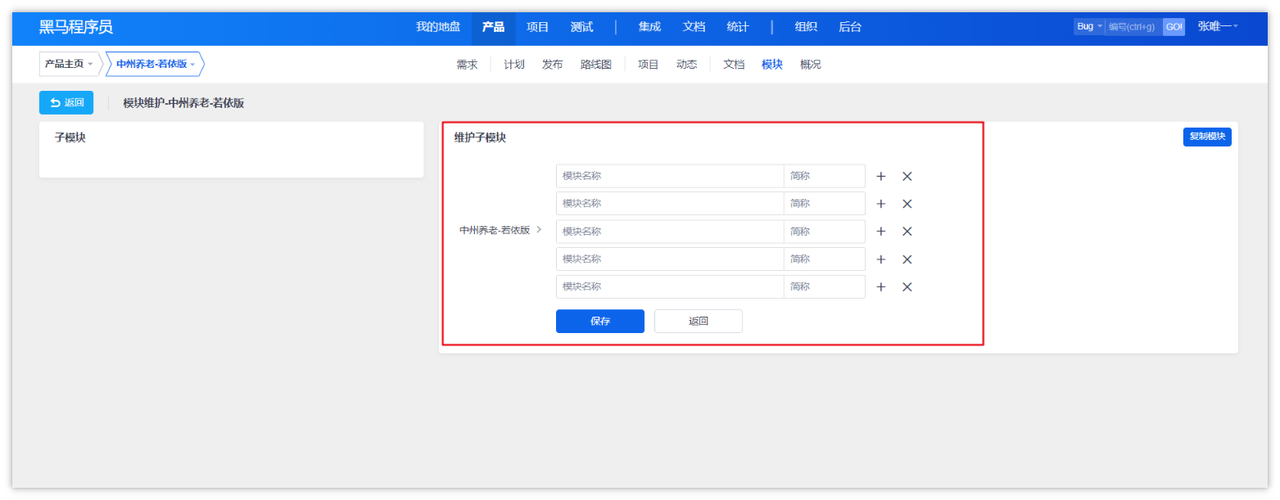Select the 模块 tab
Viewport: 1280px width, 500px height.
point(772,64)
